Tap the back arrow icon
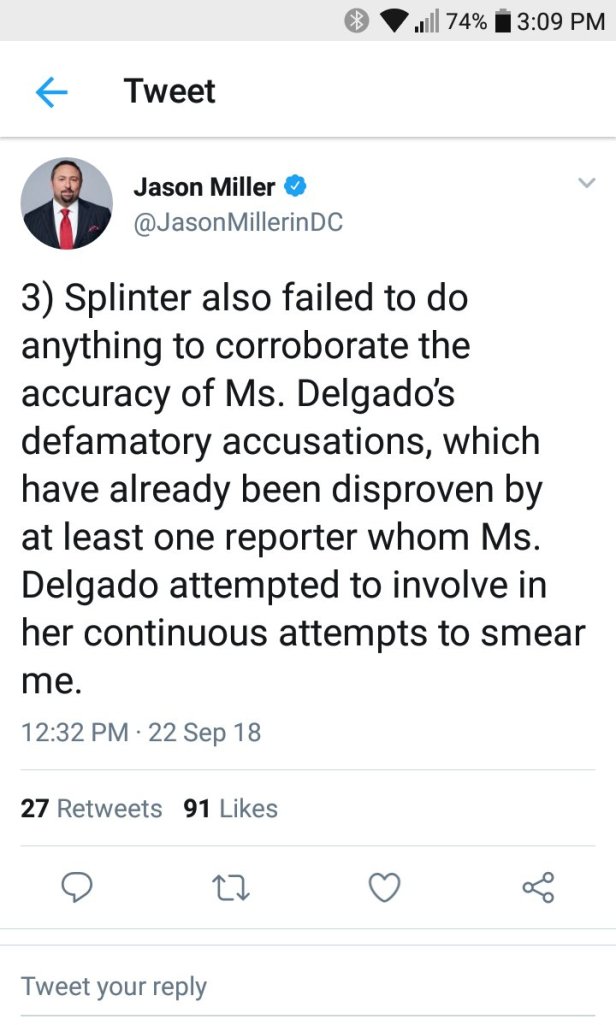This screenshot has width=616, height=1025. point(51,92)
